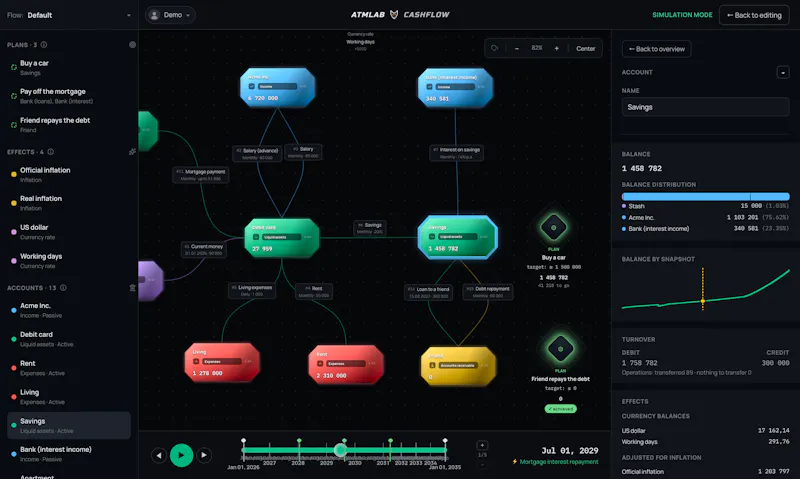Screen dimensions: 800x479
Task: Toggle checkbox in Bank interest income node
Action: pos(429,87)
